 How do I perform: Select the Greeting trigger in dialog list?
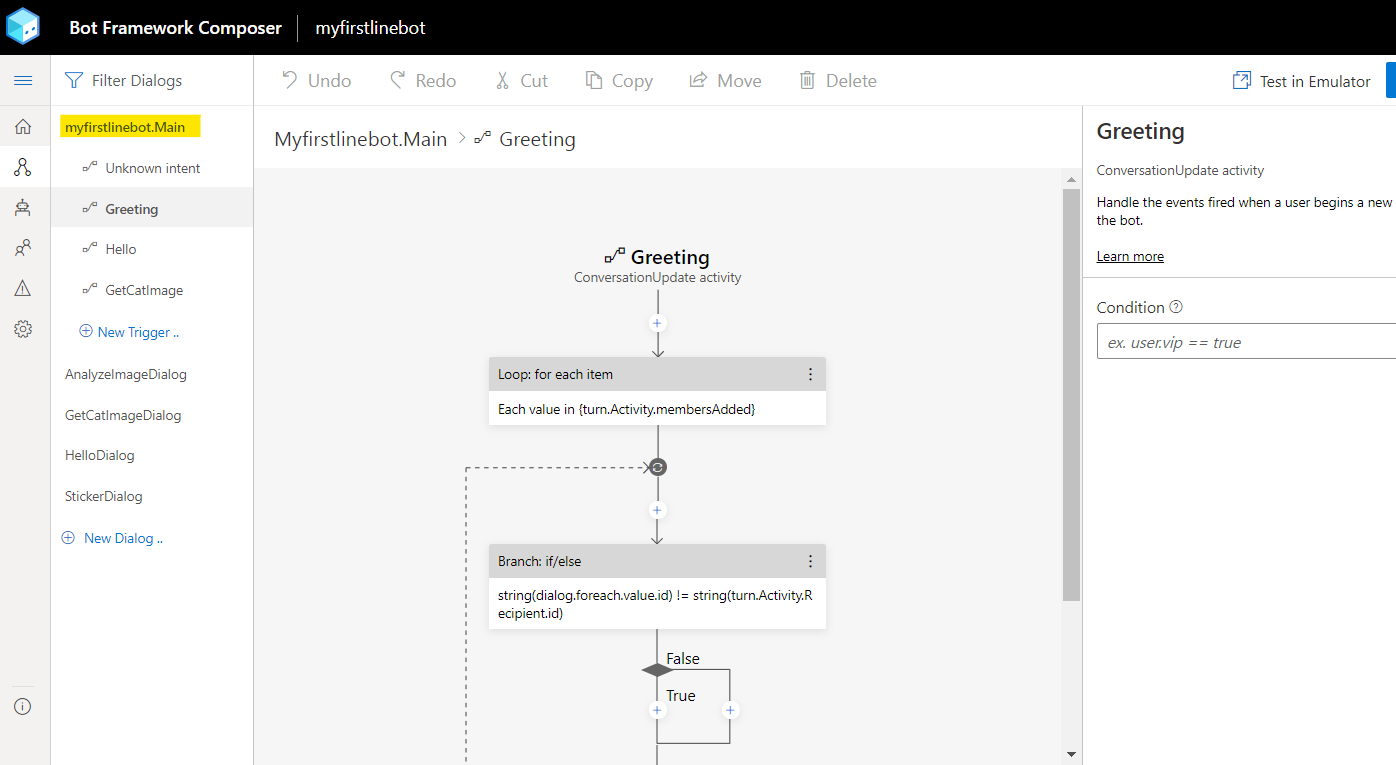[152, 208]
